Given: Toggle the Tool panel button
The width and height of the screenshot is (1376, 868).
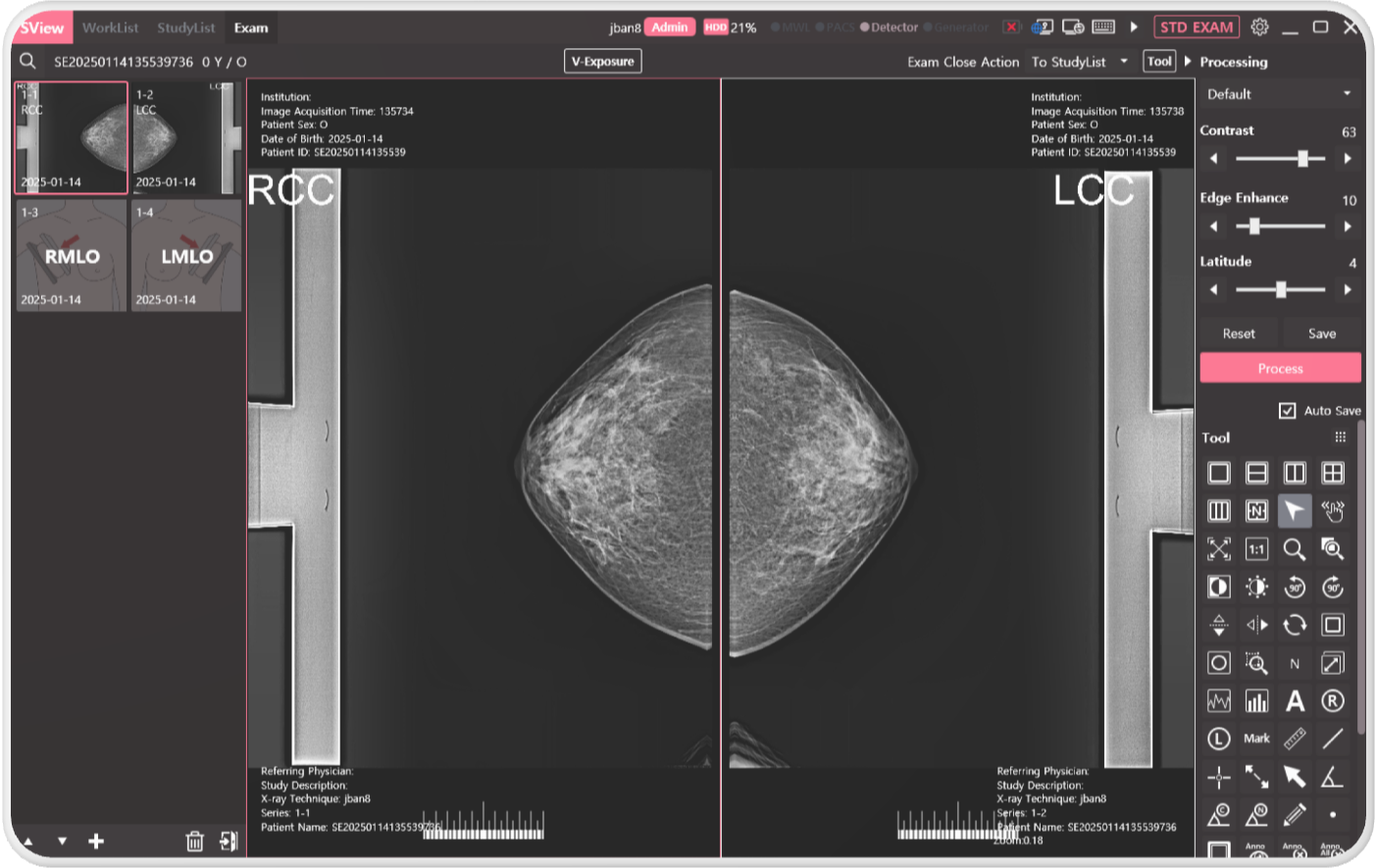Looking at the screenshot, I should click(x=1159, y=61).
